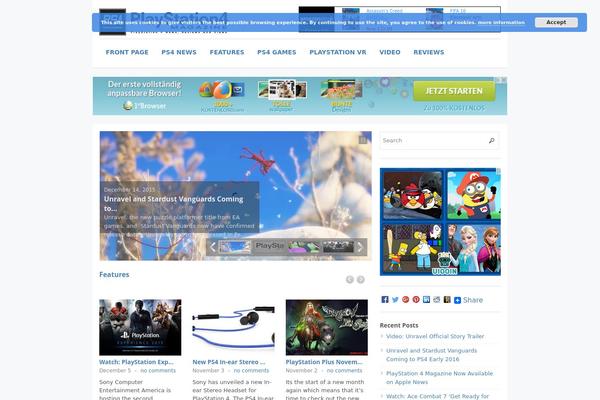This screenshot has height=400, width=600.
Task: Open 'PlayStation 4 Magazine Now Available' post
Action: coord(439,377)
